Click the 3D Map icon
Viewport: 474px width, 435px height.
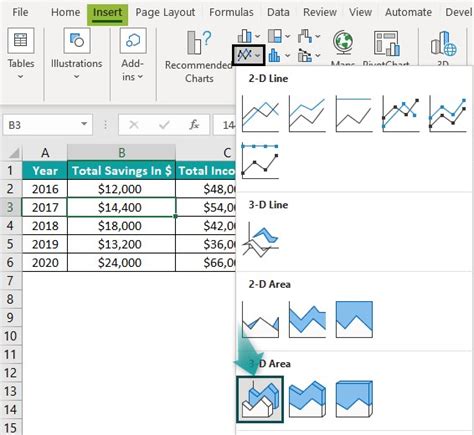pyautogui.click(x=443, y=43)
